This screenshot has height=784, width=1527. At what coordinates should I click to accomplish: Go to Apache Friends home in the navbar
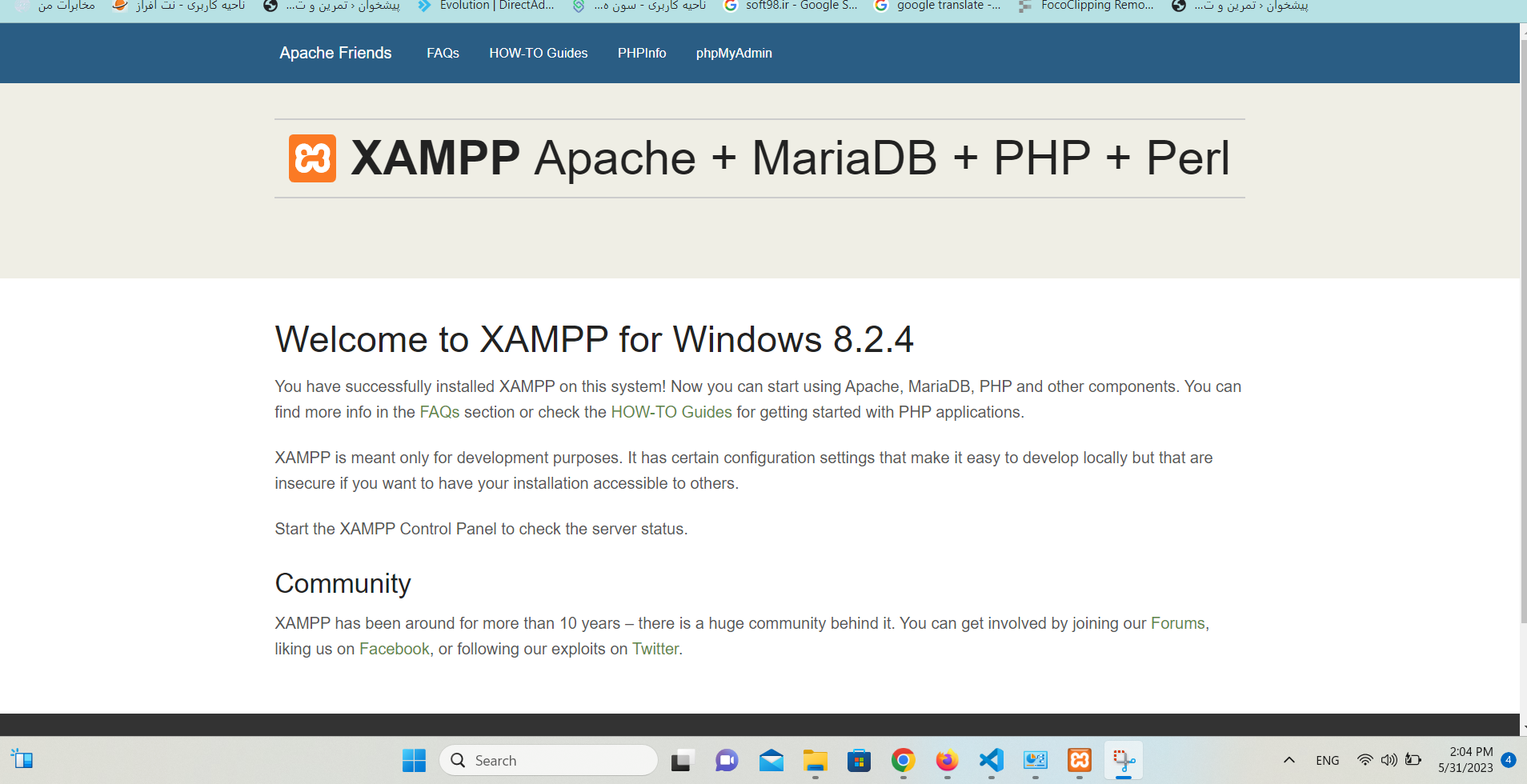[x=335, y=53]
